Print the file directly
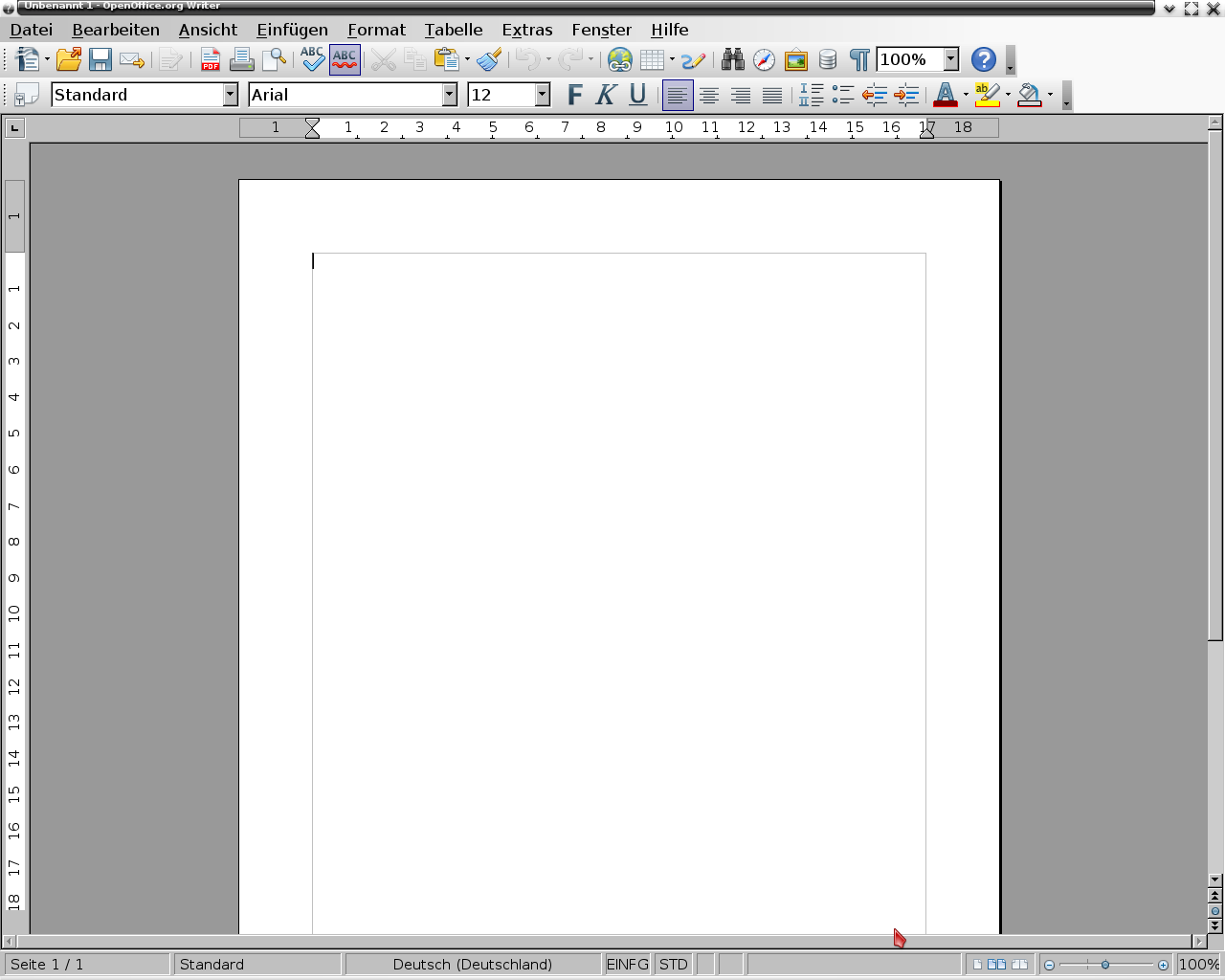The width and height of the screenshot is (1225, 980). coord(242,59)
